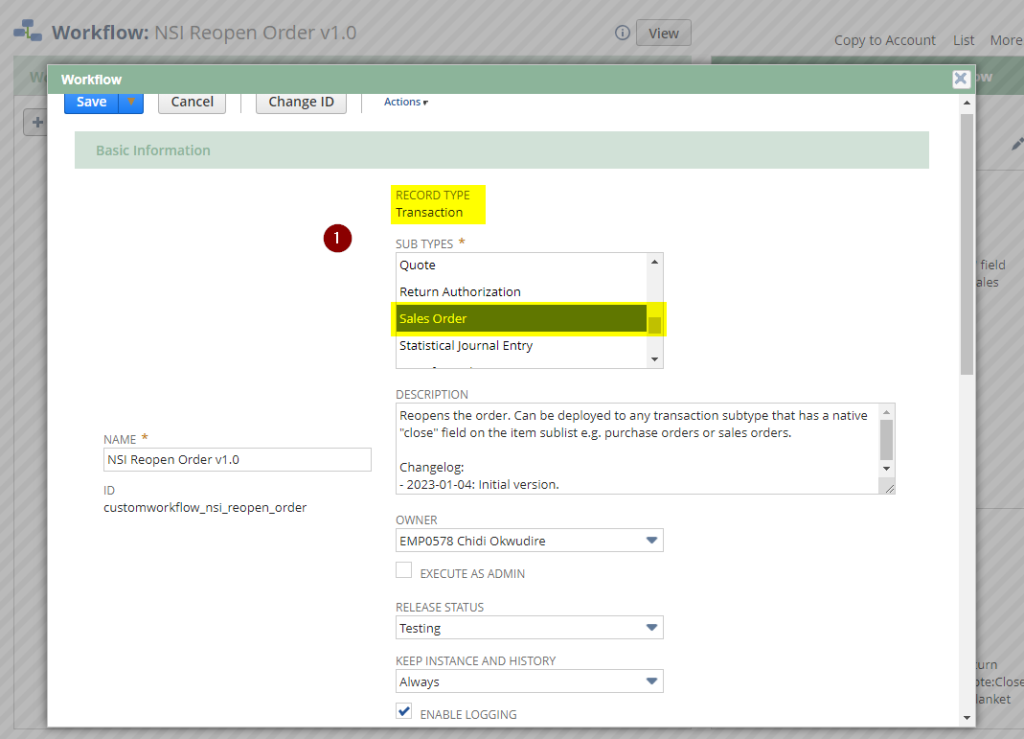Close the Workflow dialog with X
The height and width of the screenshot is (739, 1024).
(x=960, y=79)
